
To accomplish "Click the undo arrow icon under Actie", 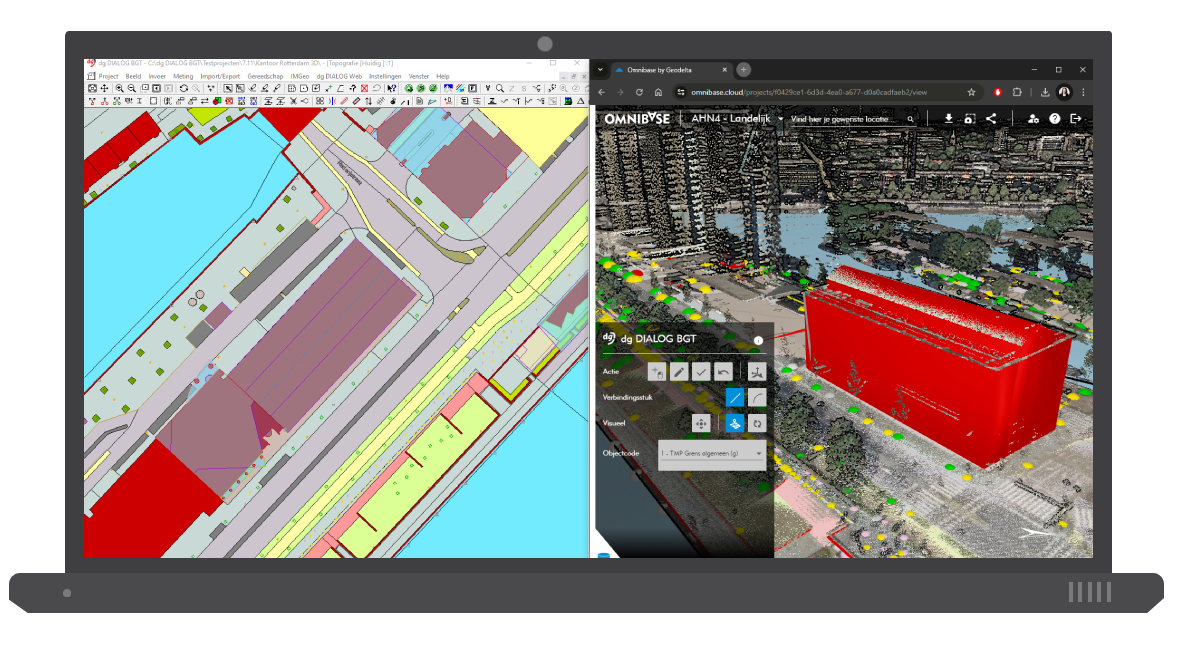I will pyautogui.click(x=722, y=371).
